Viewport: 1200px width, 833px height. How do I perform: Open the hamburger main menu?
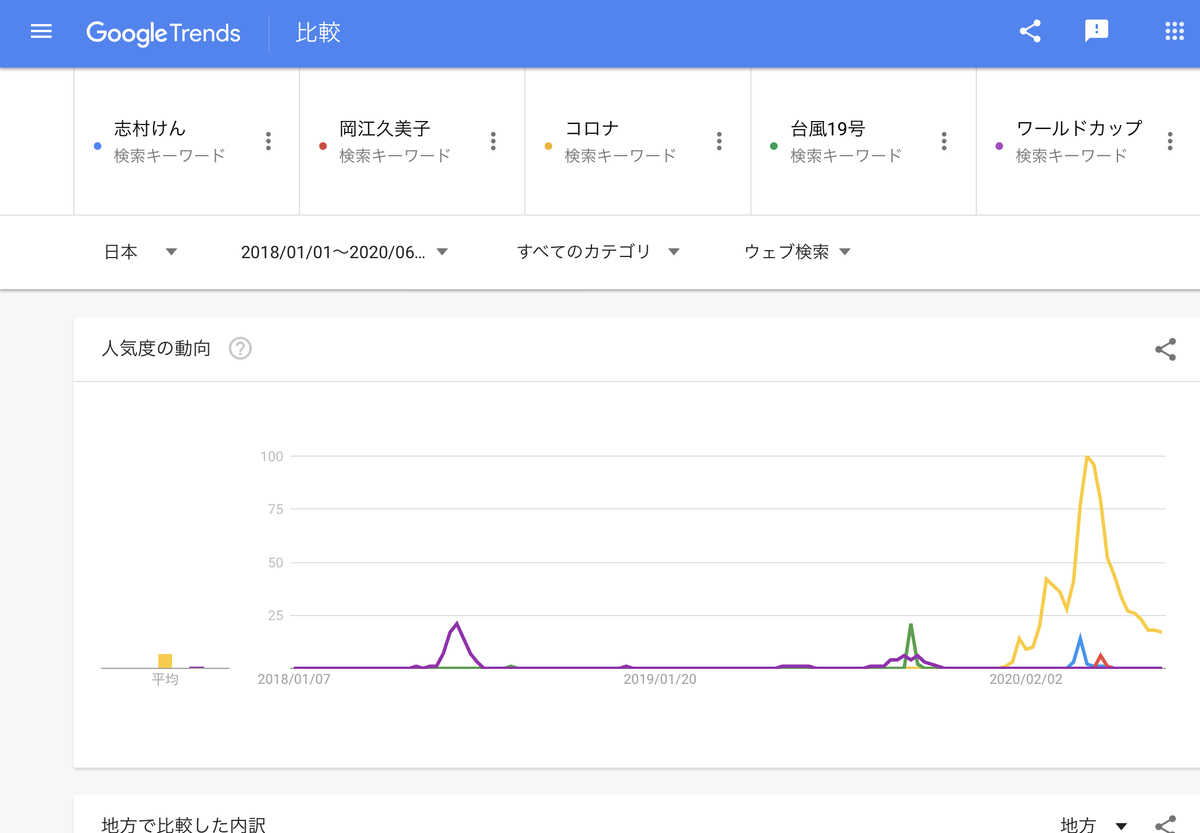pos(41,32)
